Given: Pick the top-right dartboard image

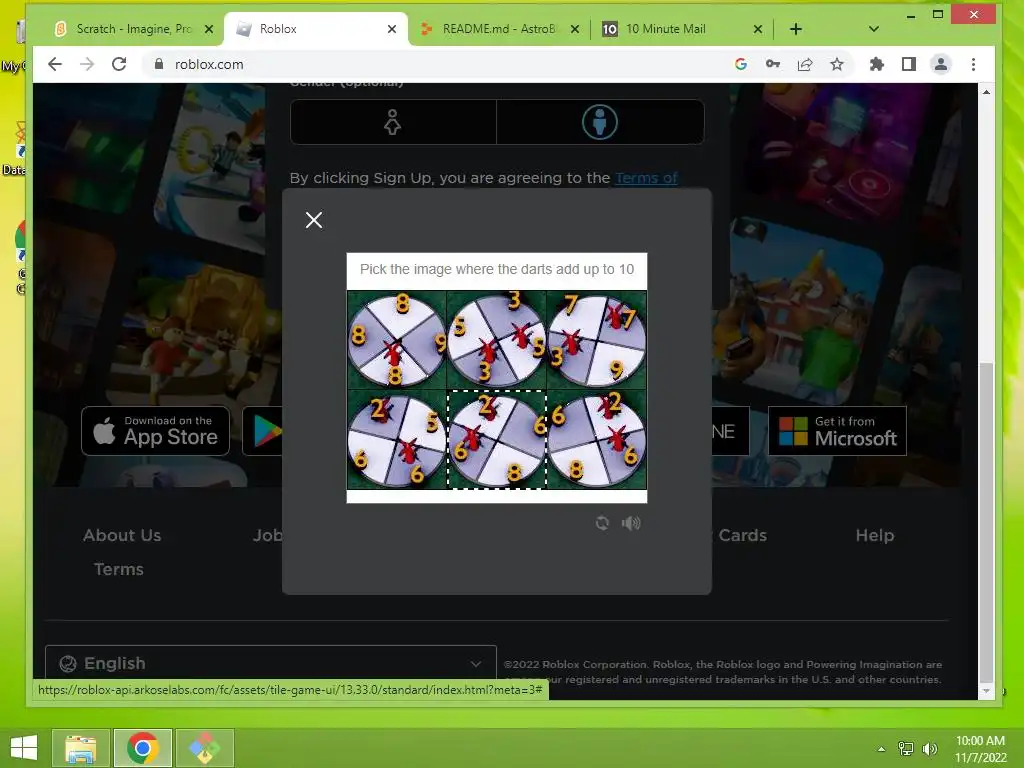Looking at the screenshot, I should (x=596, y=340).
